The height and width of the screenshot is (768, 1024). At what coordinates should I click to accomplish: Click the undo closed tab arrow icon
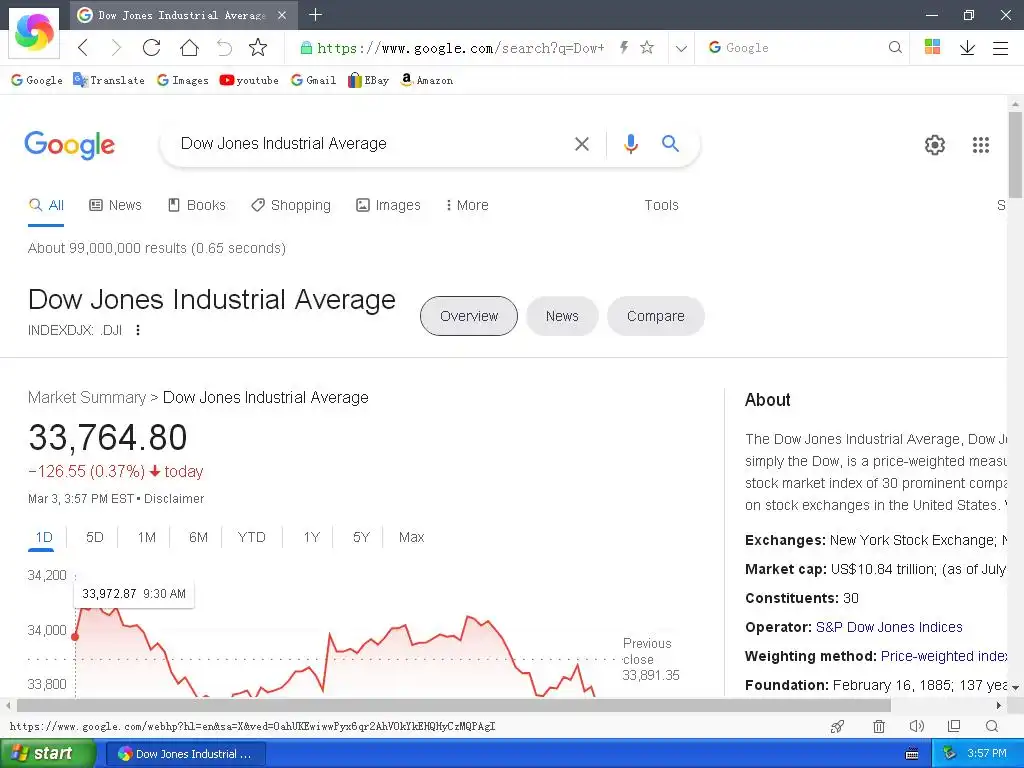coord(224,48)
